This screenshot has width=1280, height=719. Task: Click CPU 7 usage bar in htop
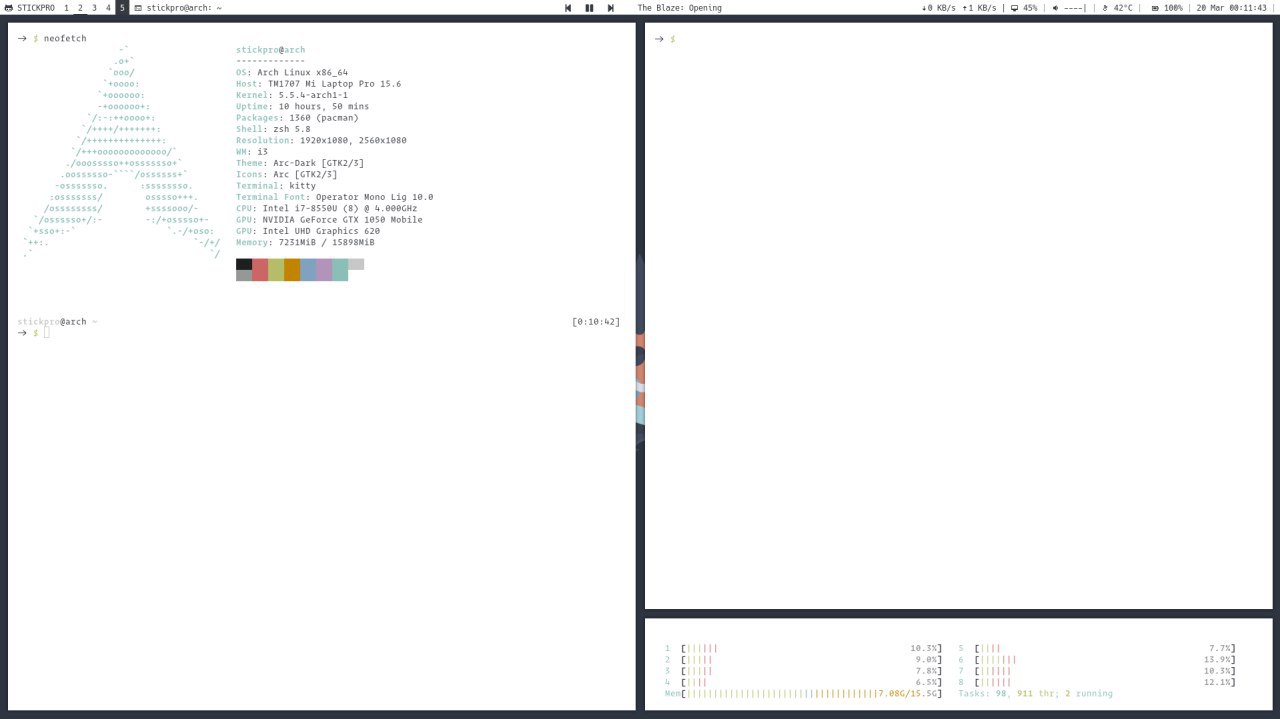[1105, 671]
